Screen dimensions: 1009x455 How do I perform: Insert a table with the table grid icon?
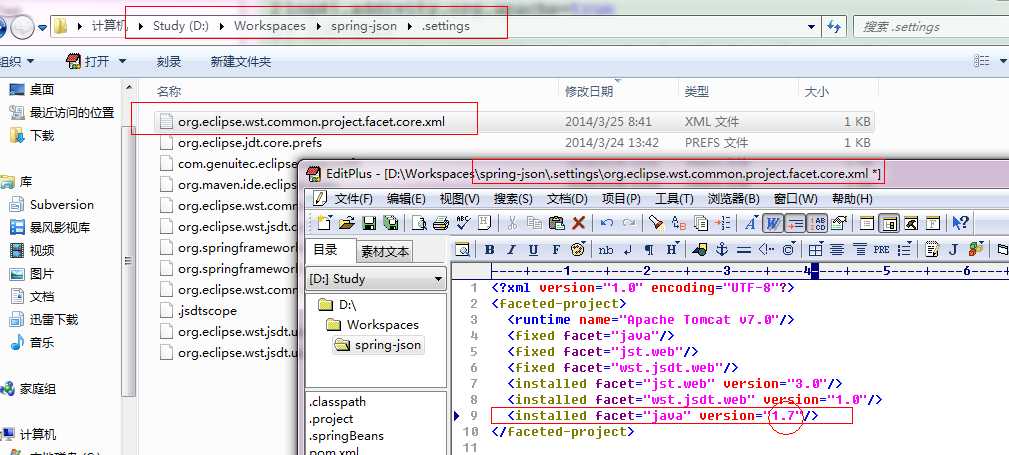[x=815, y=249]
